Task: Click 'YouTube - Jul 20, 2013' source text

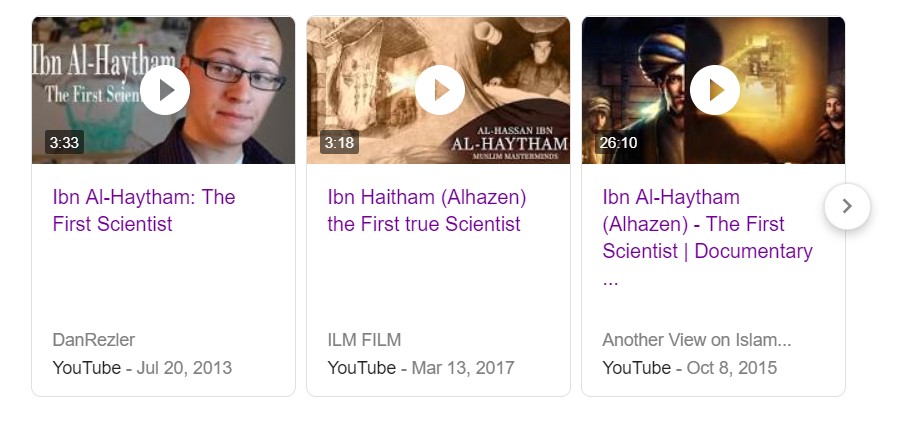Action: pos(142,368)
